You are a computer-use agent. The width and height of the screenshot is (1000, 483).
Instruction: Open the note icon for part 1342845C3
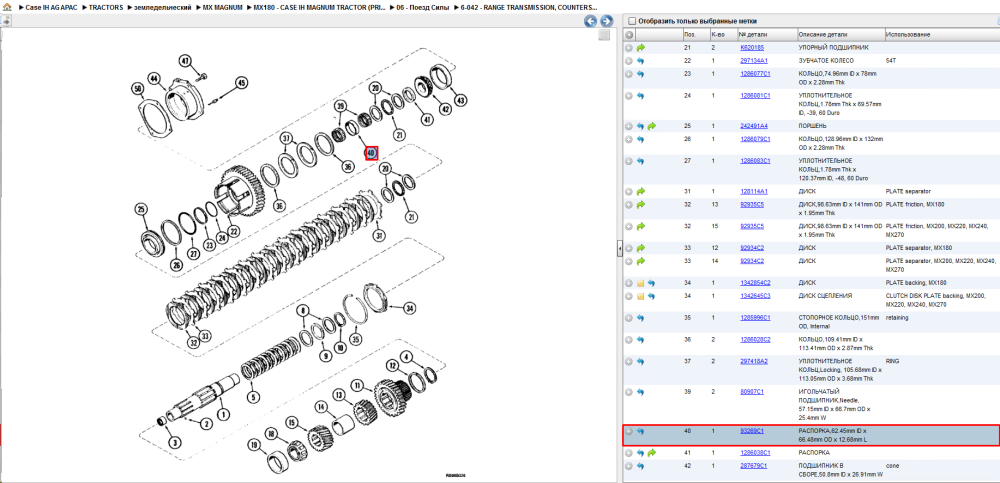click(x=641, y=296)
